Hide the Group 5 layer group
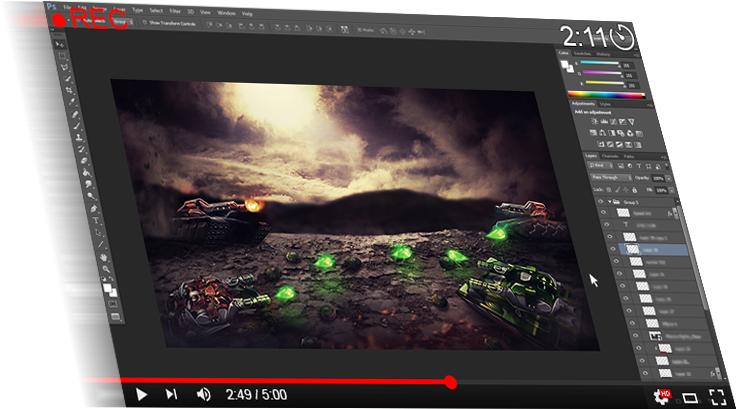 pyautogui.click(x=600, y=201)
